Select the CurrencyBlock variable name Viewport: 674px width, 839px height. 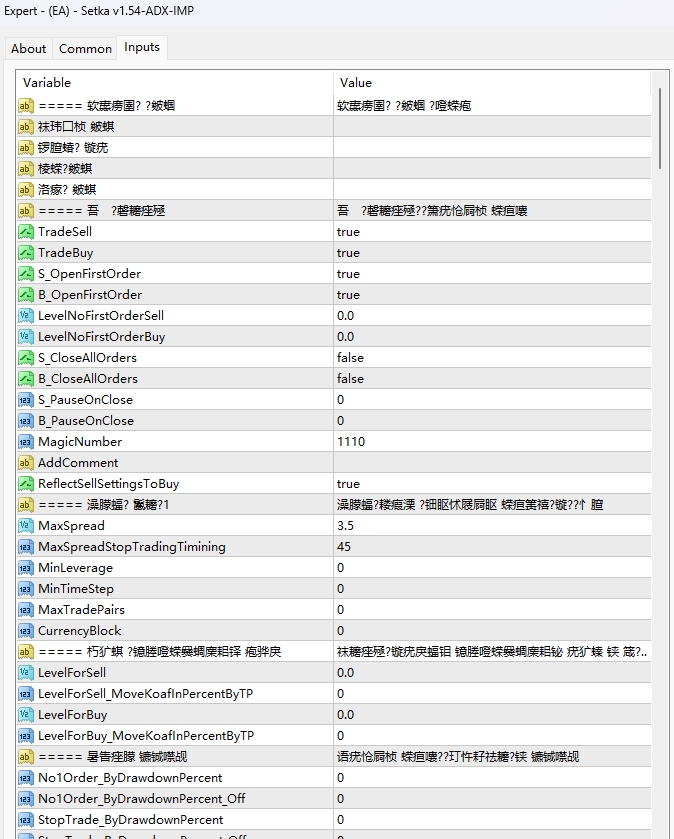click(x=80, y=631)
